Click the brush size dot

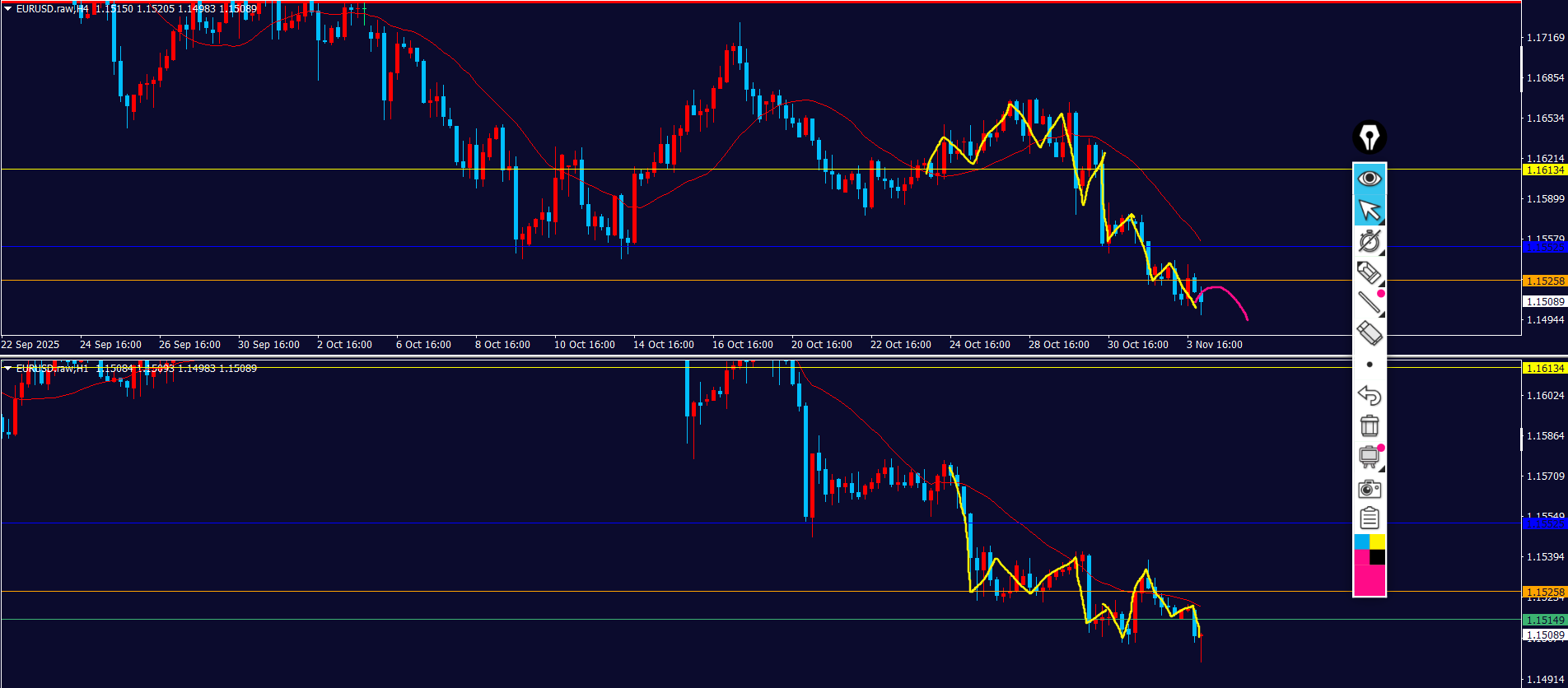point(1369,365)
